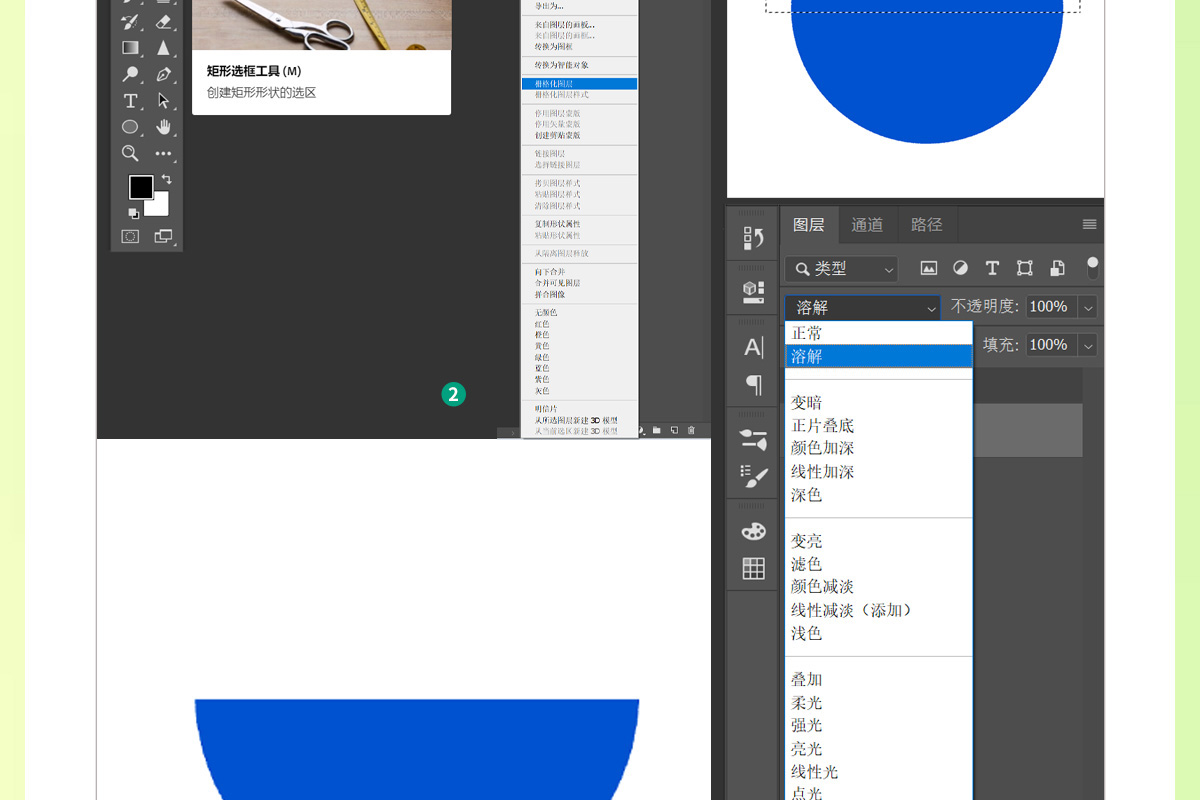Expand the 填充 fill dropdown arrow

pyautogui.click(x=1088, y=345)
